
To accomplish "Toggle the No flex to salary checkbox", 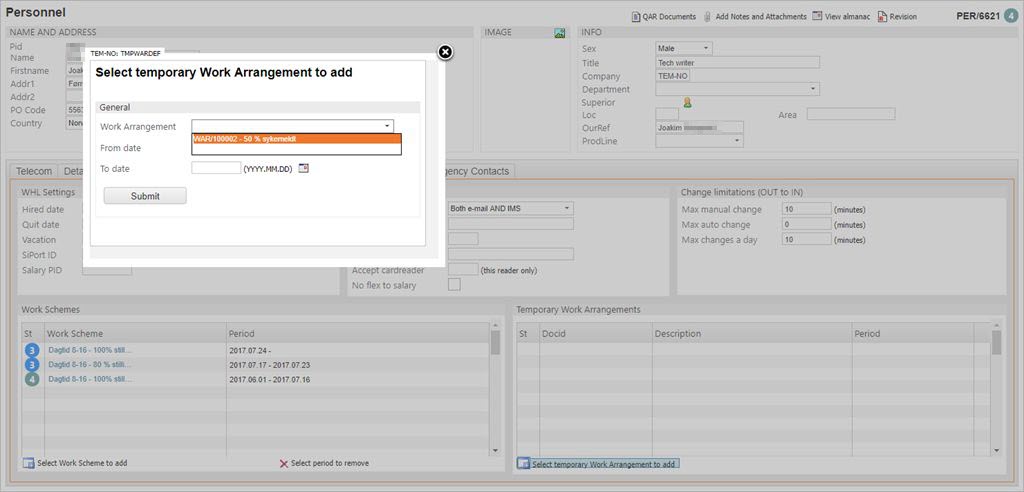I will point(455,285).
